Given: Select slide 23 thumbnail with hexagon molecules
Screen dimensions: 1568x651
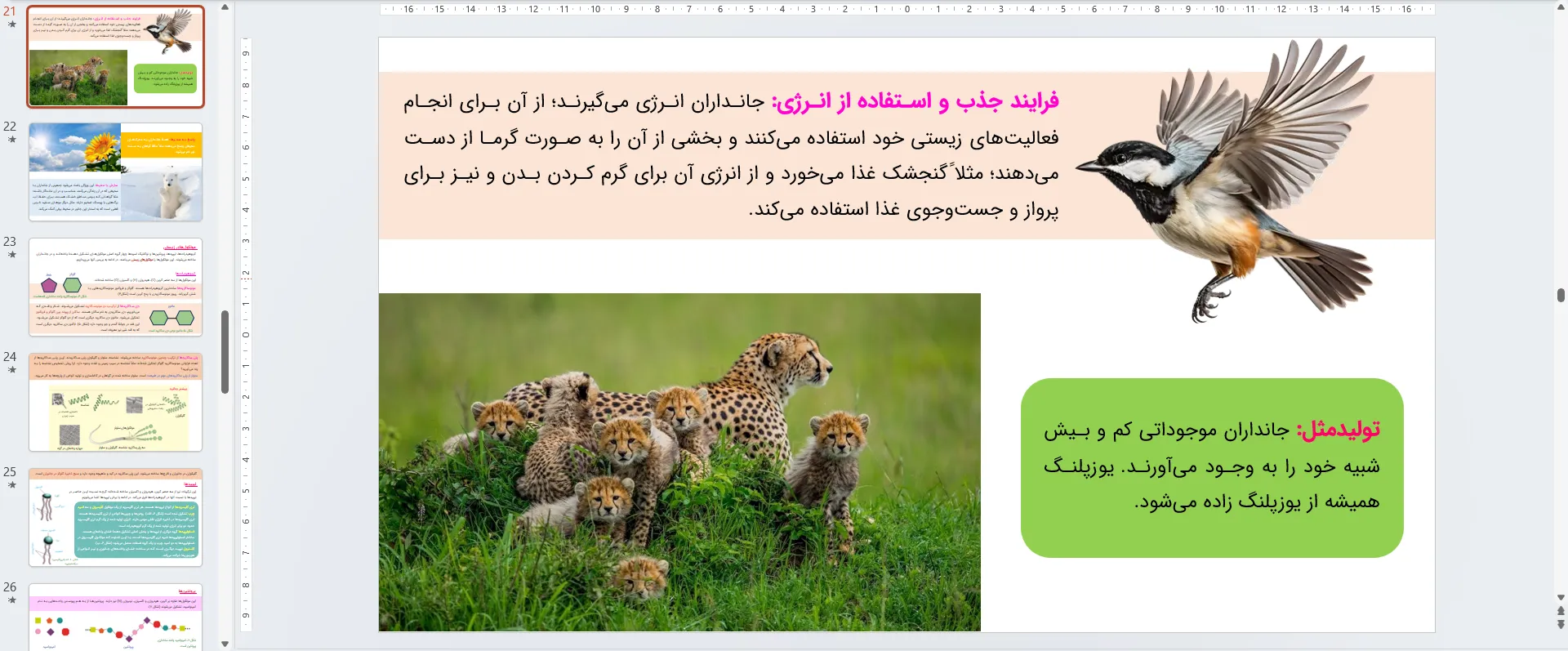Looking at the screenshot, I should [x=115, y=288].
